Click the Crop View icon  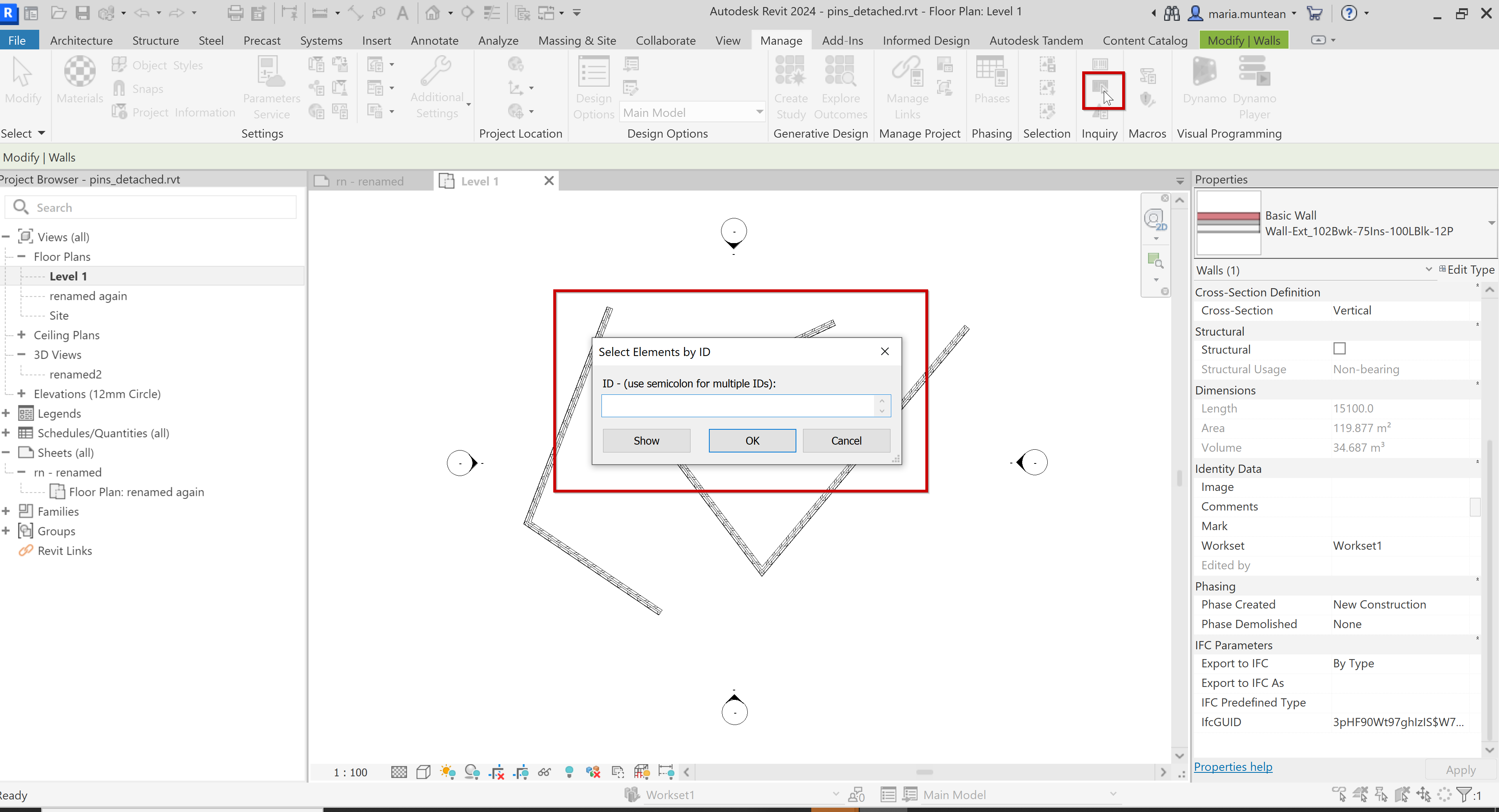(496, 772)
